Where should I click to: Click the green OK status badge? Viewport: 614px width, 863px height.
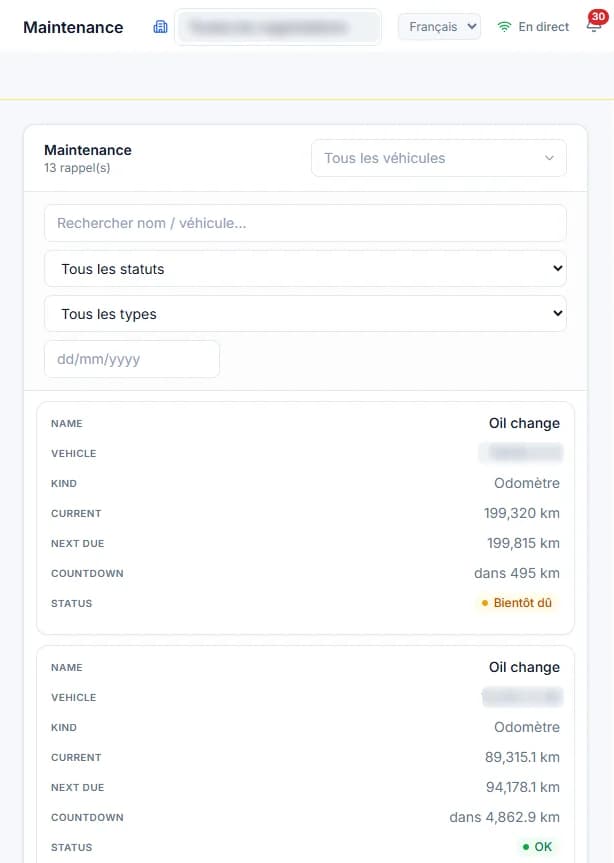tap(538, 846)
